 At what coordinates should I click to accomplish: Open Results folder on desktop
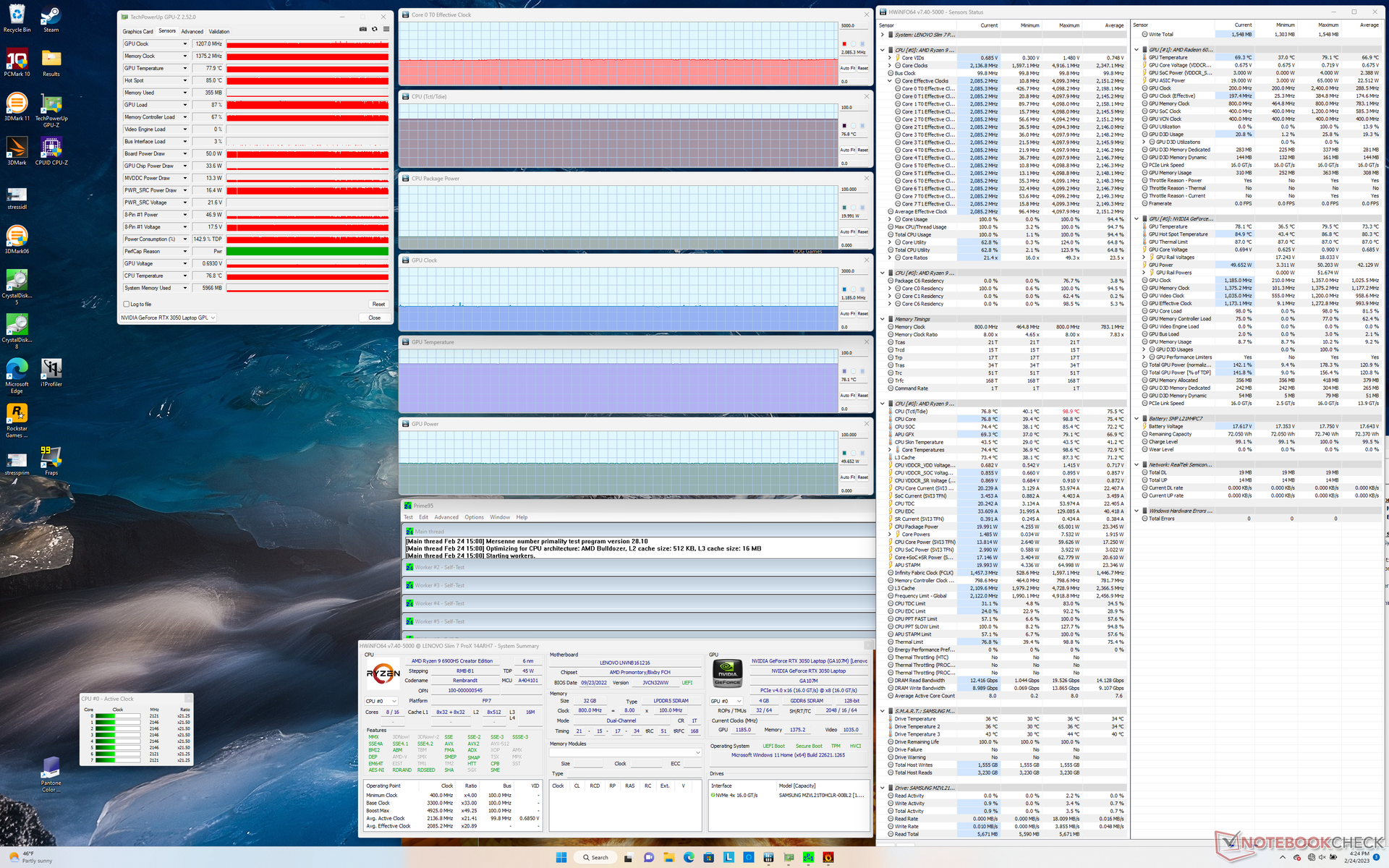click(x=51, y=62)
